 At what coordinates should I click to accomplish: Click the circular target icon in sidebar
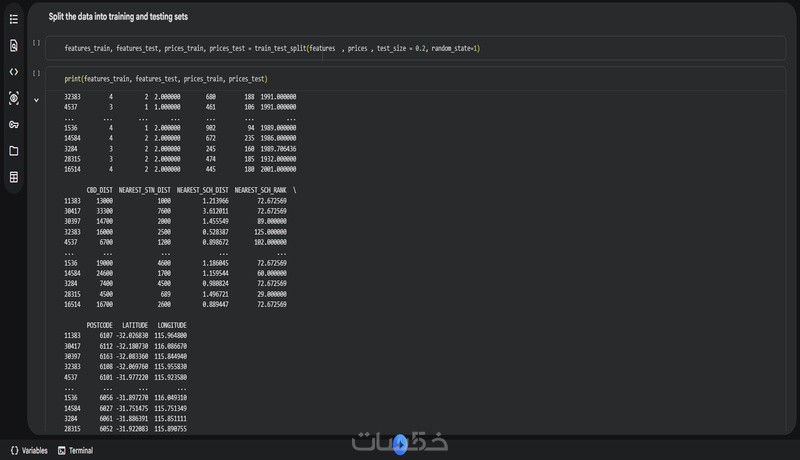click(14, 98)
